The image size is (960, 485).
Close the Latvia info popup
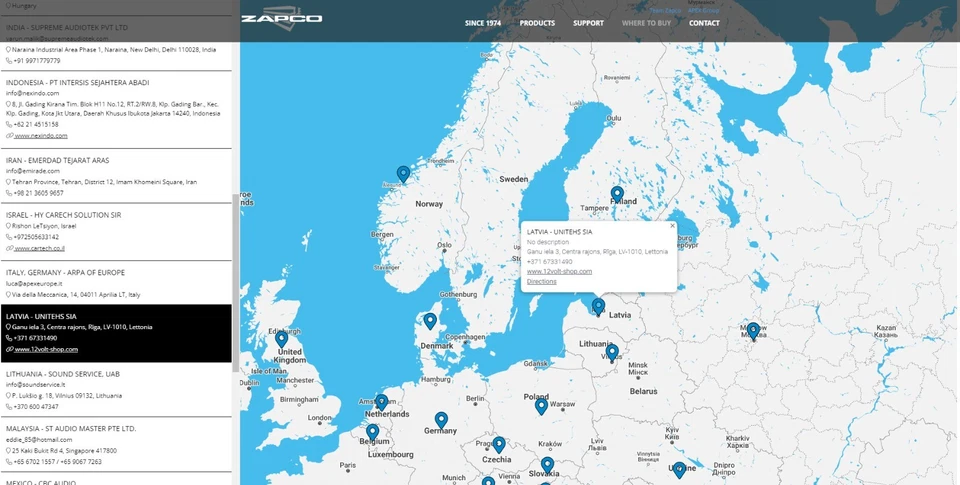coord(672,226)
